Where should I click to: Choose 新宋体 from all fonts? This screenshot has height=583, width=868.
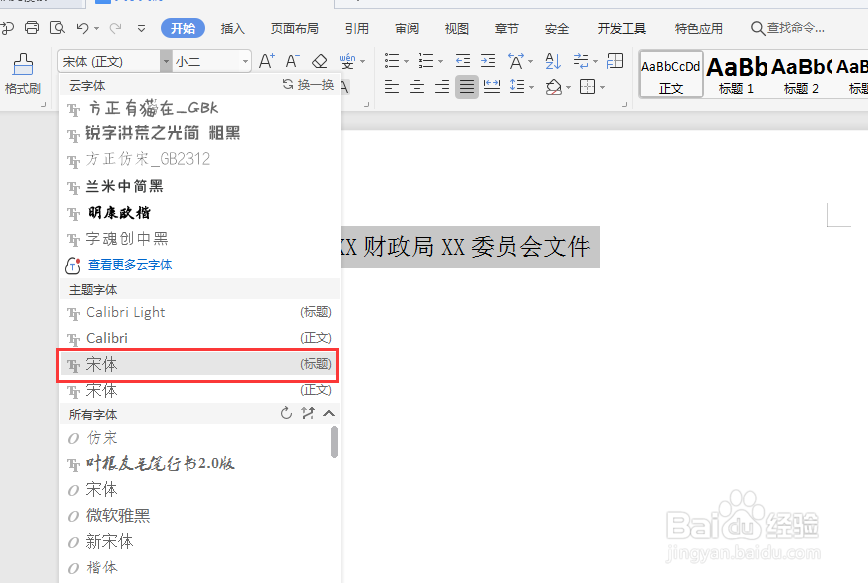pos(195,541)
